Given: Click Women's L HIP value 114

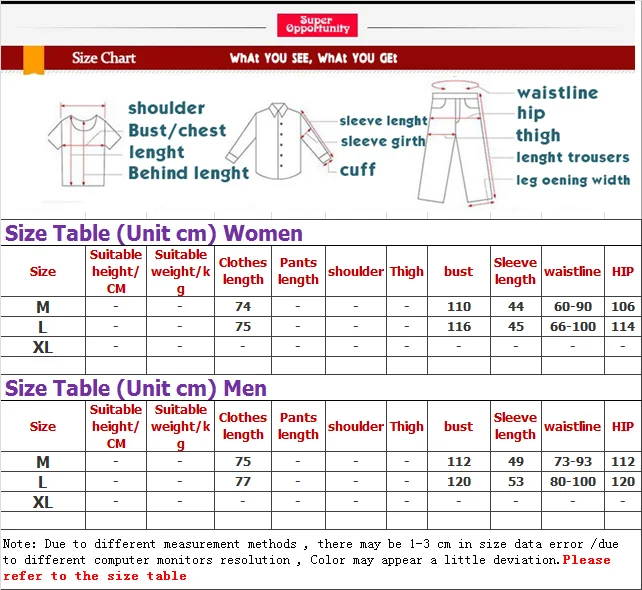Looking at the screenshot, I should pos(623,327).
